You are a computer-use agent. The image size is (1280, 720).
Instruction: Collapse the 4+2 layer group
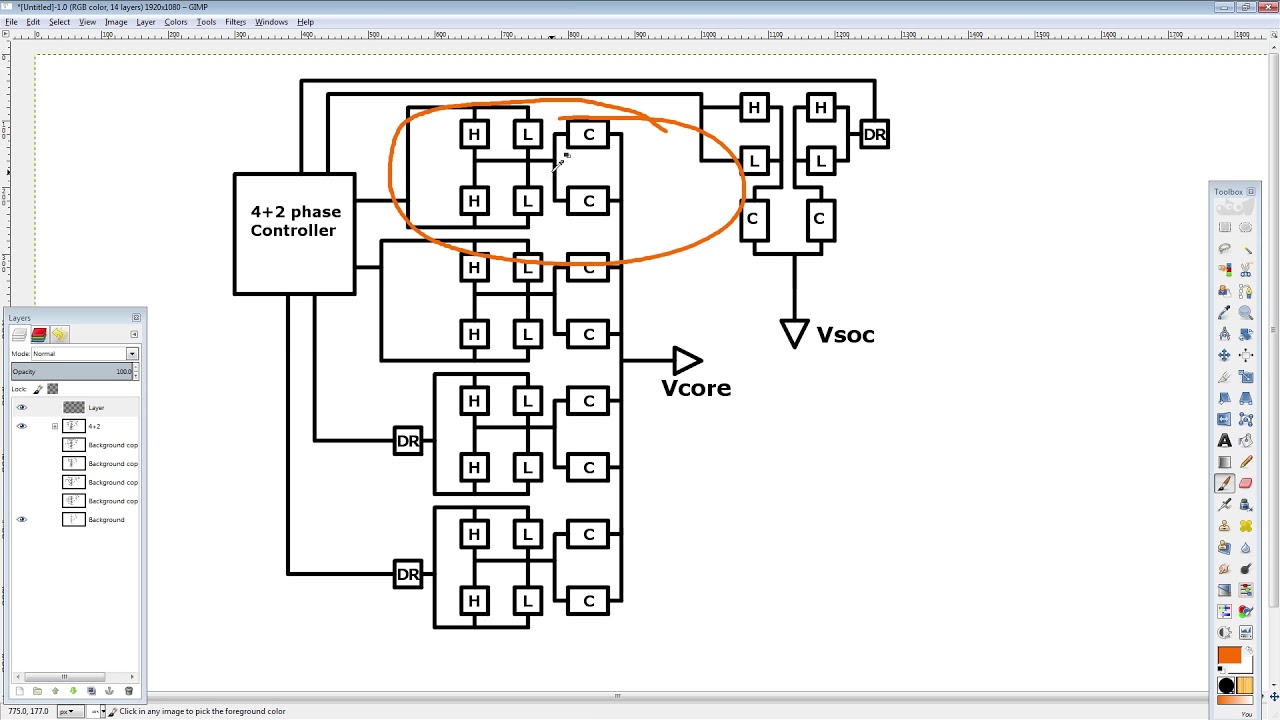click(x=55, y=426)
